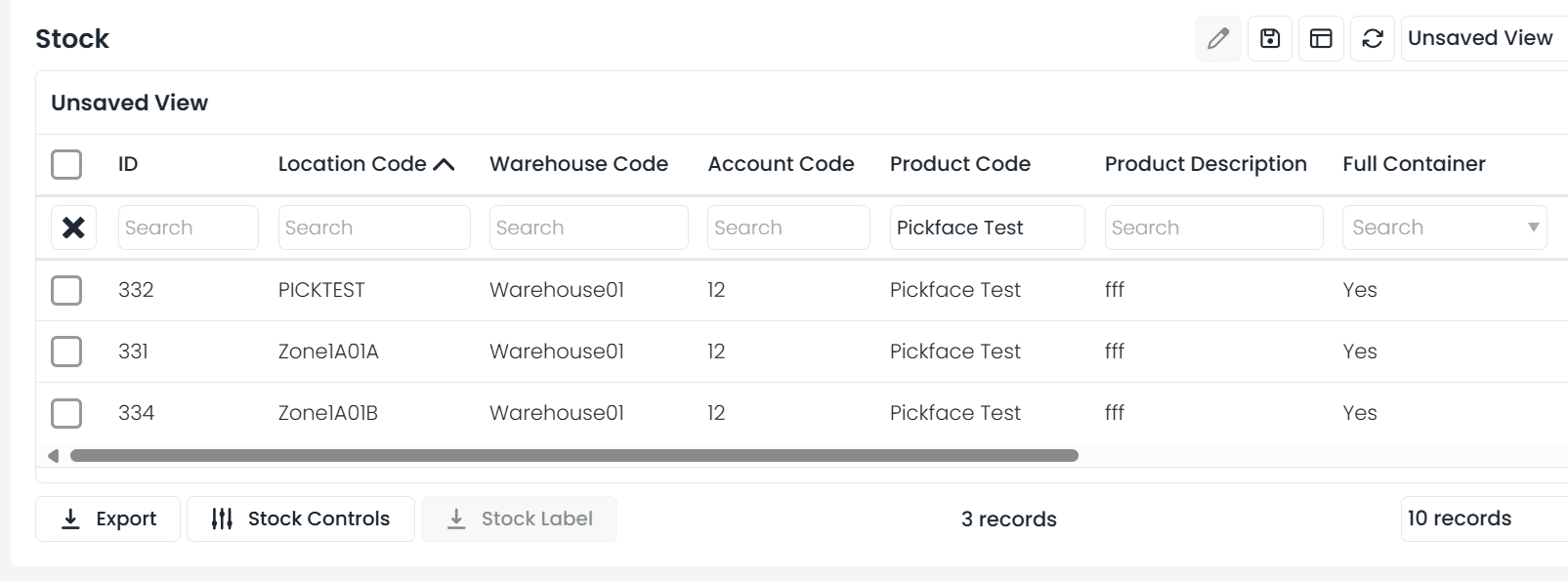The height and width of the screenshot is (581, 1568).
Task: Click the pencil edit view icon
Action: click(x=1217, y=39)
